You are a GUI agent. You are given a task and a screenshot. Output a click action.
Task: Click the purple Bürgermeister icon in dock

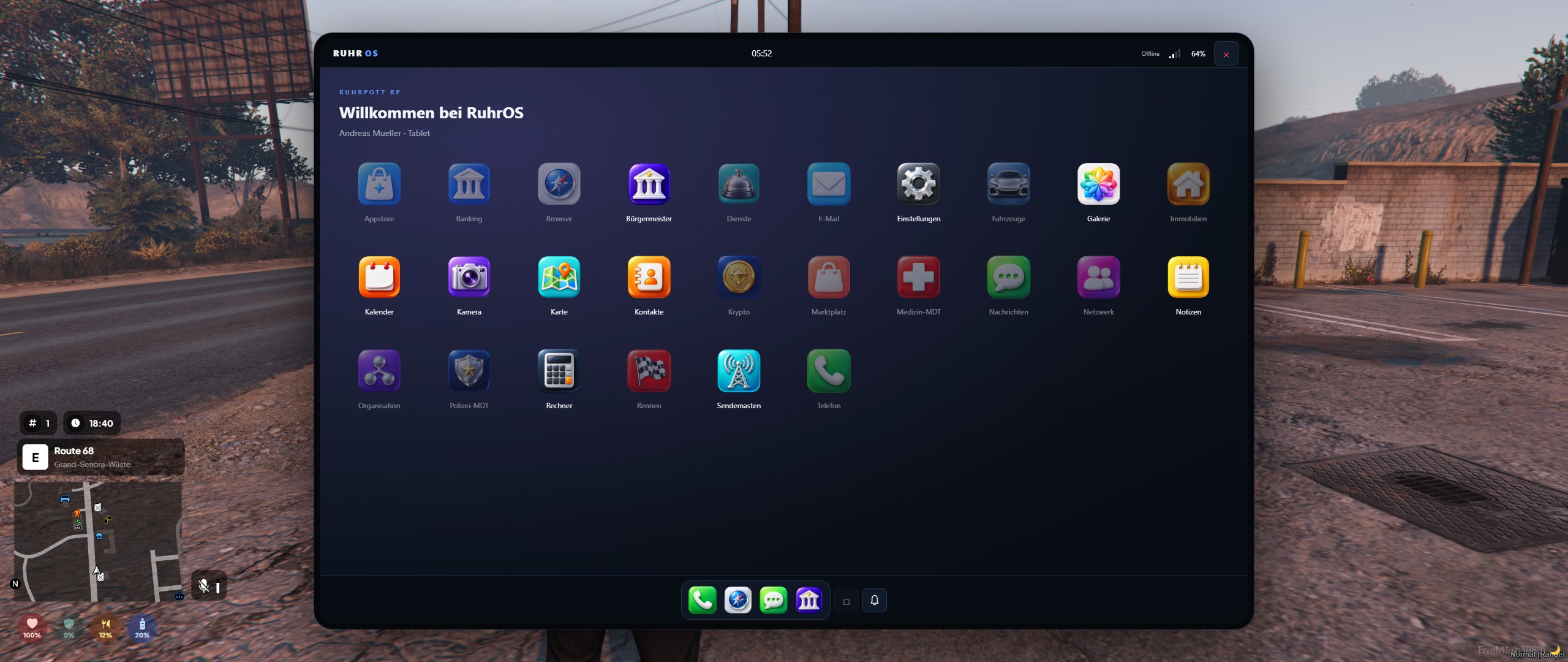click(x=809, y=600)
